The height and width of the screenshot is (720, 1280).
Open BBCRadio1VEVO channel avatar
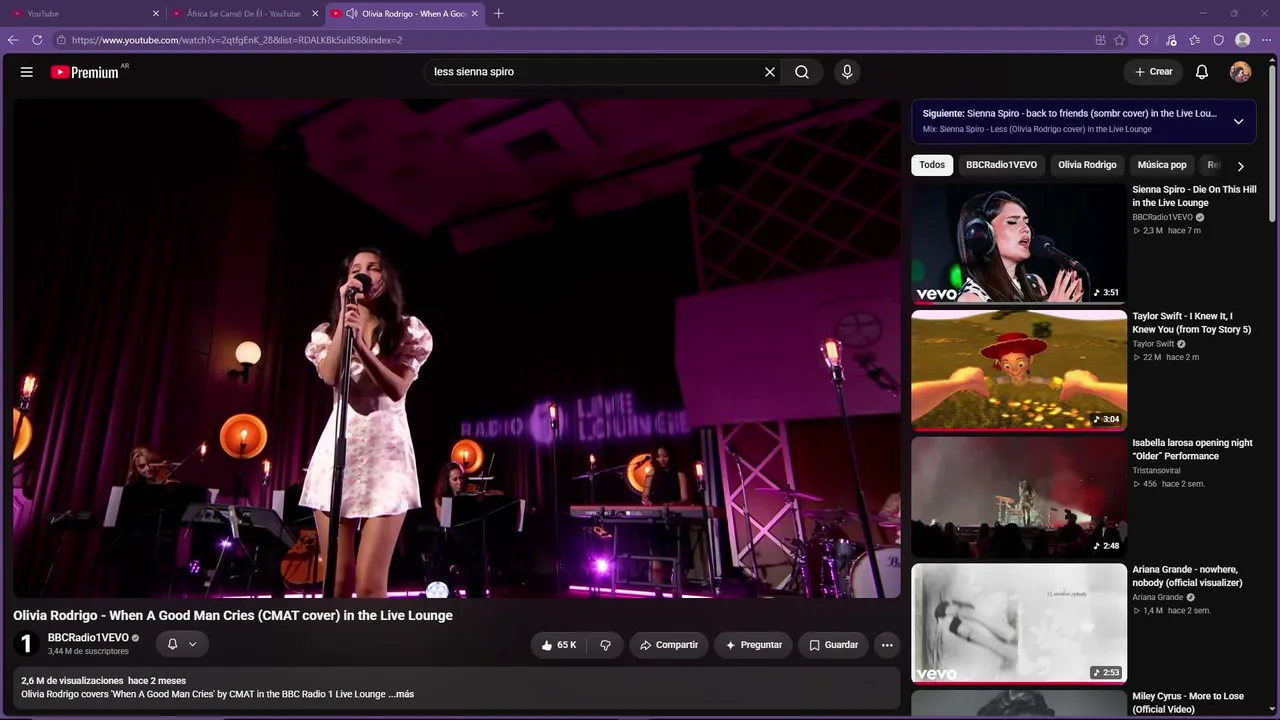point(27,644)
